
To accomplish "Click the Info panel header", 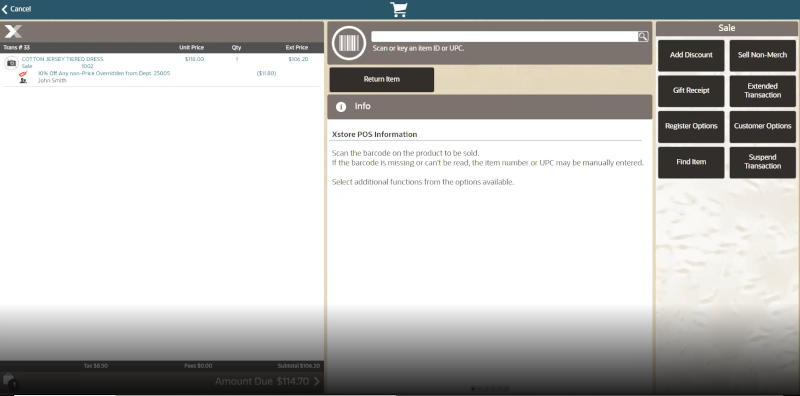I will coord(489,107).
